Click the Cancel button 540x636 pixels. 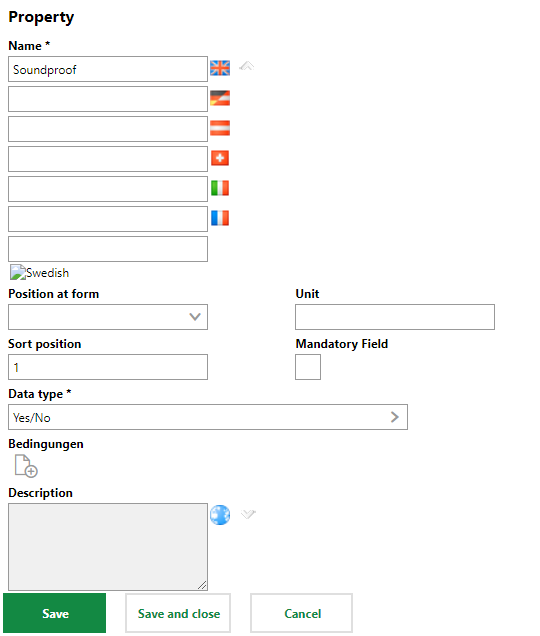point(301,613)
